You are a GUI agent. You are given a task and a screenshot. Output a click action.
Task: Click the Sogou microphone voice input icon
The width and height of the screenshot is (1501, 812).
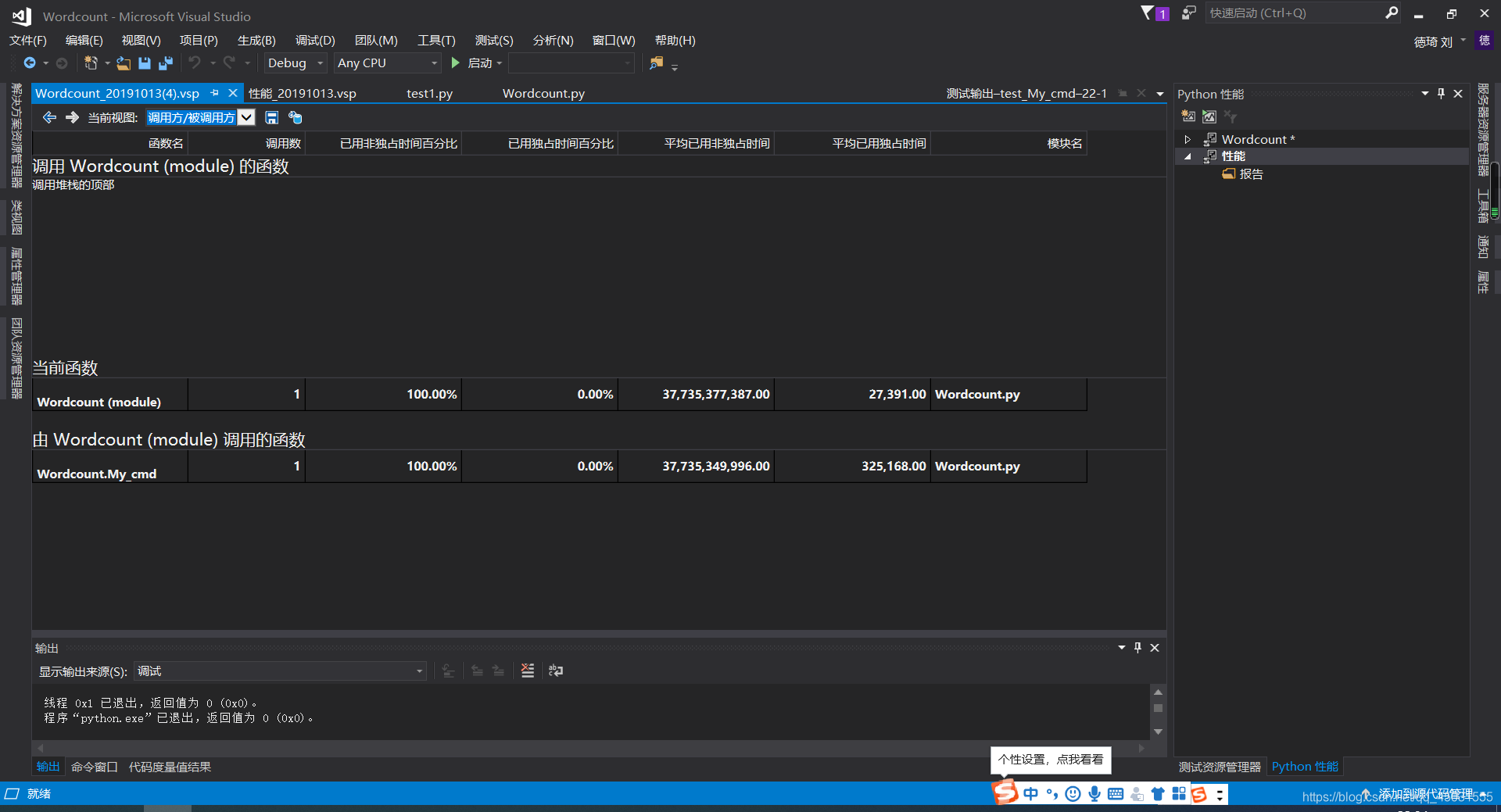(1094, 794)
